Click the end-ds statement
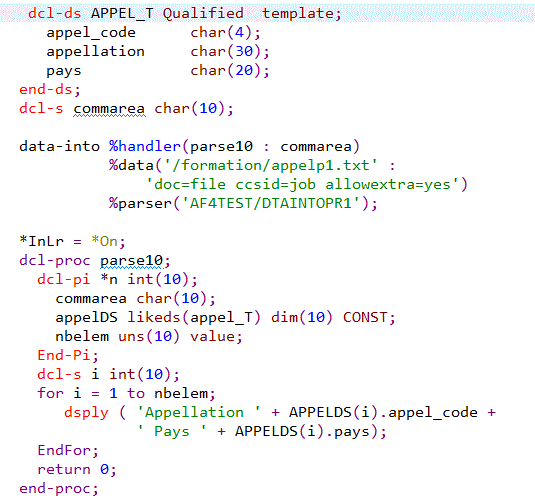Viewport: 535px width, 501px height. (x=50, y=90)
